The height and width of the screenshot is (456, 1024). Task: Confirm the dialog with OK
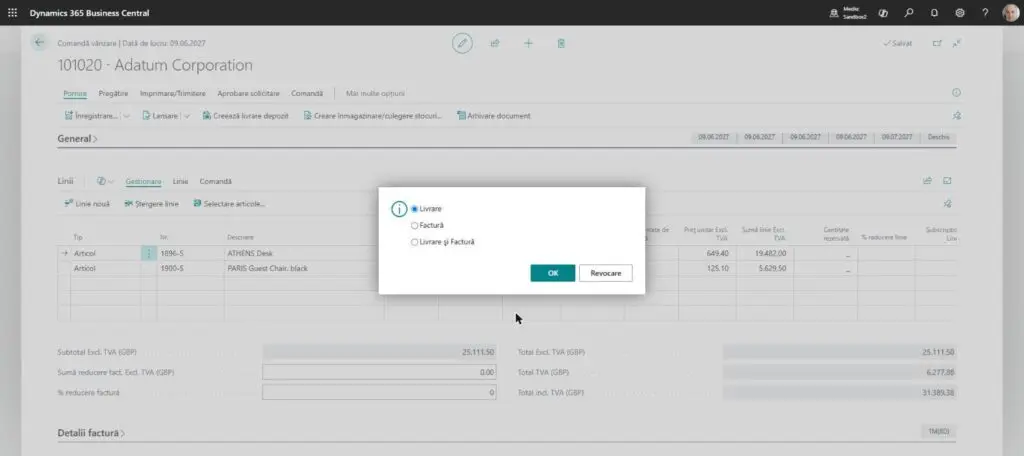point(552,273)
